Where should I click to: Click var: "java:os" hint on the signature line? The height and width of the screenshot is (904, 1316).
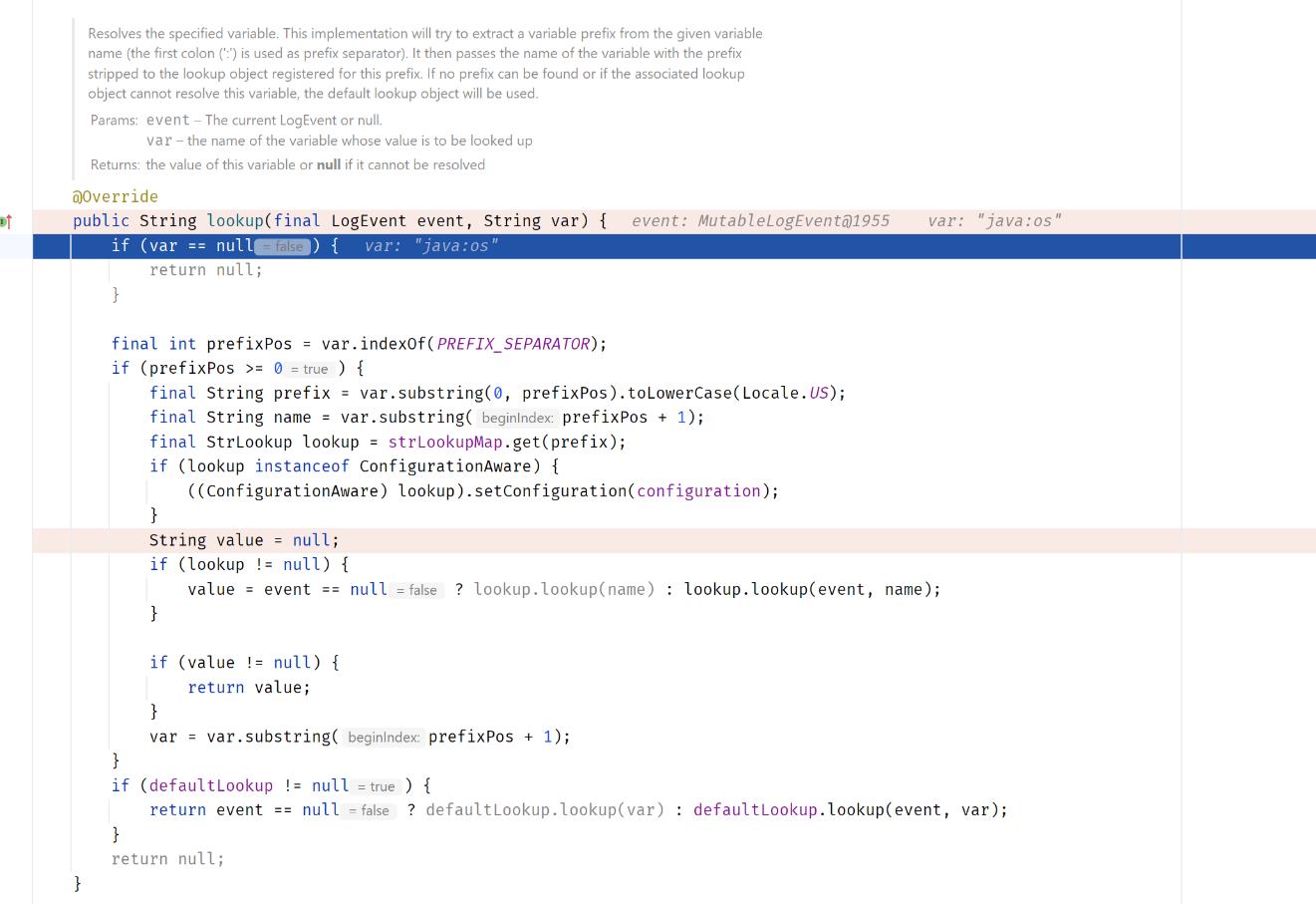pyautogui.click(x=994, y=220)
